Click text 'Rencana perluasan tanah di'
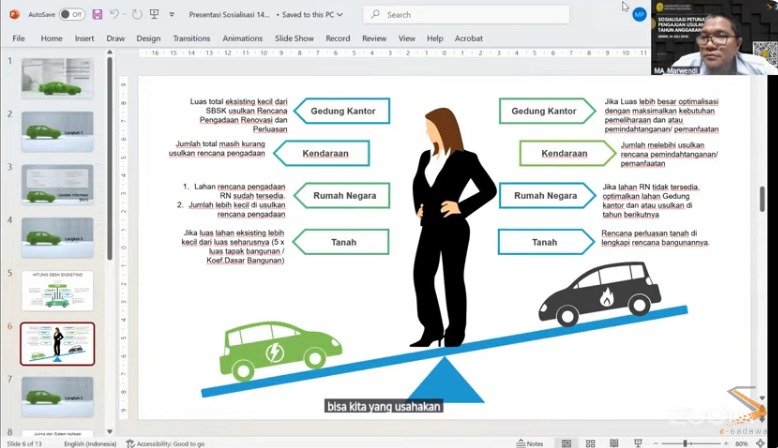 coord(649,233)
